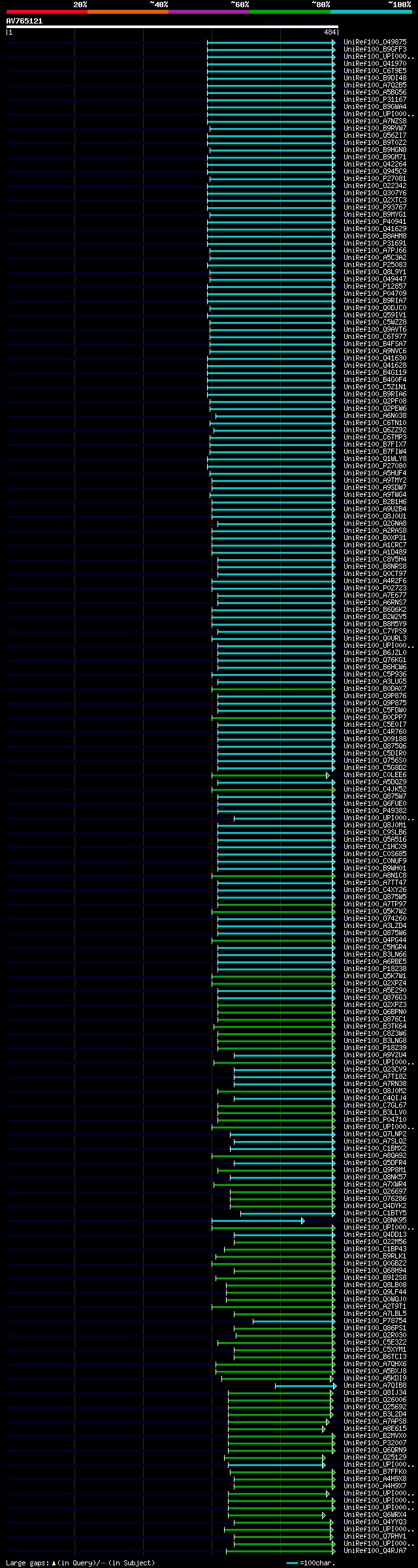Select hit label UniRef100_C0LEE6
This screenshot has height=1568, width=418.
375,775
